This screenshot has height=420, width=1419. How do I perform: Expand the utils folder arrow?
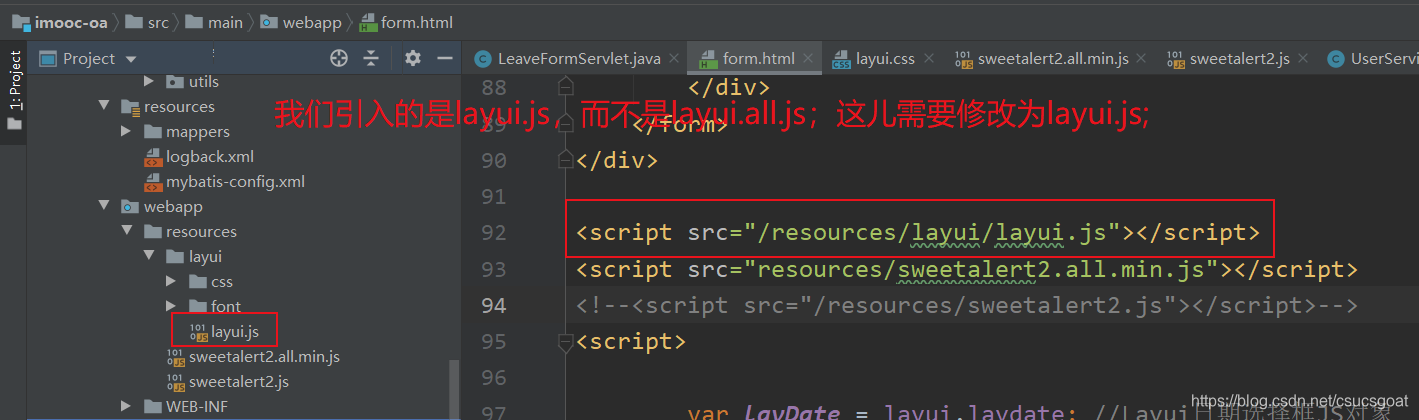point(149,81)
